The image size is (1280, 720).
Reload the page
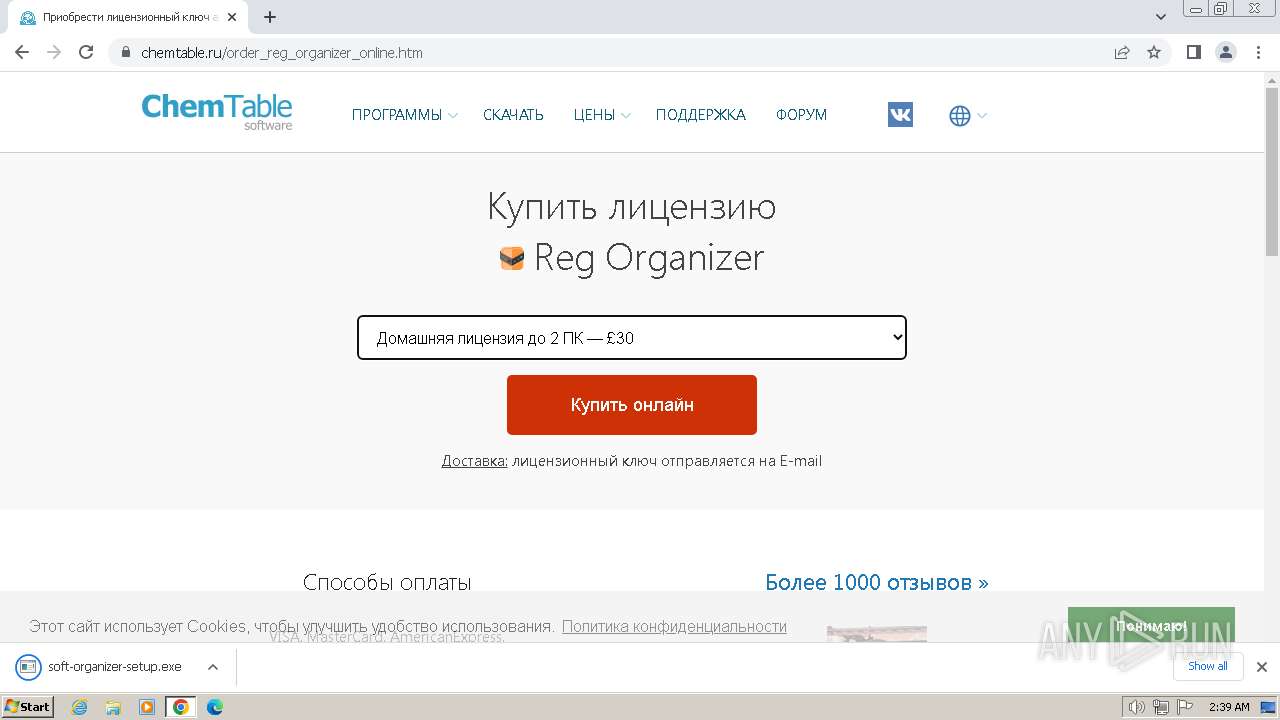tap(86, 52)
